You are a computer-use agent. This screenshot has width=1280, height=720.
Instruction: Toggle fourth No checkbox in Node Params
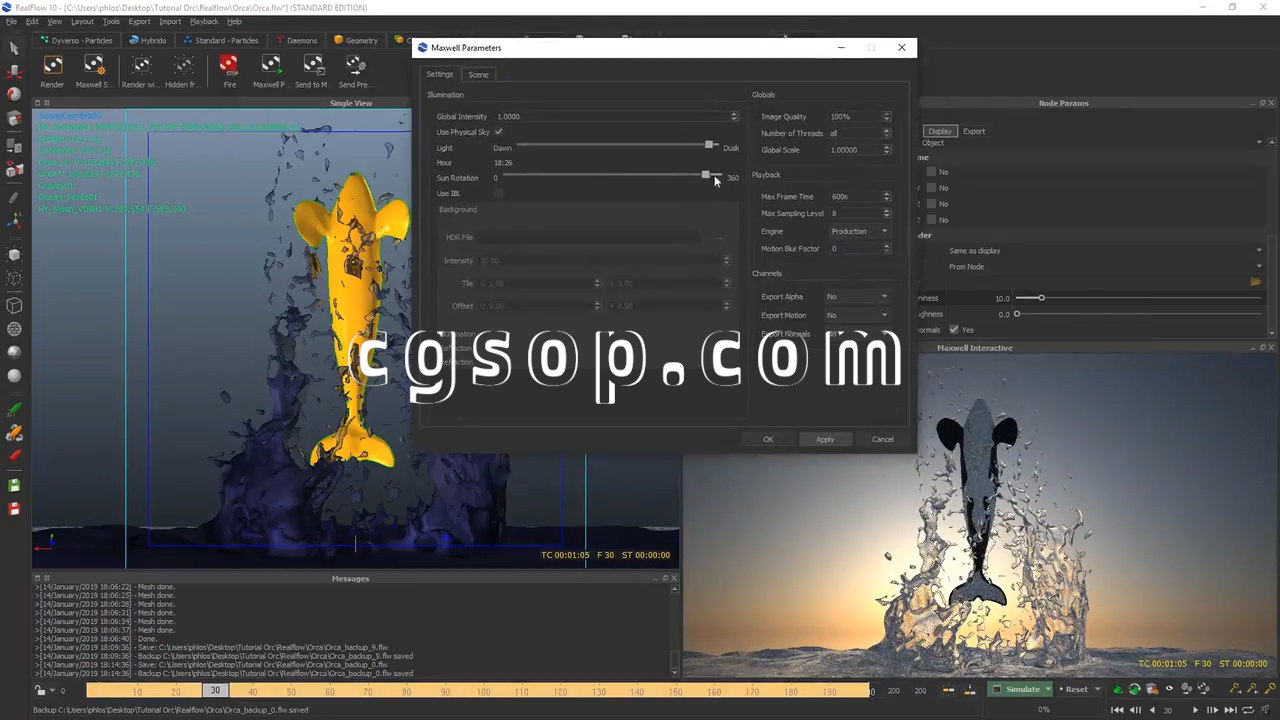(x=931, y=220)
